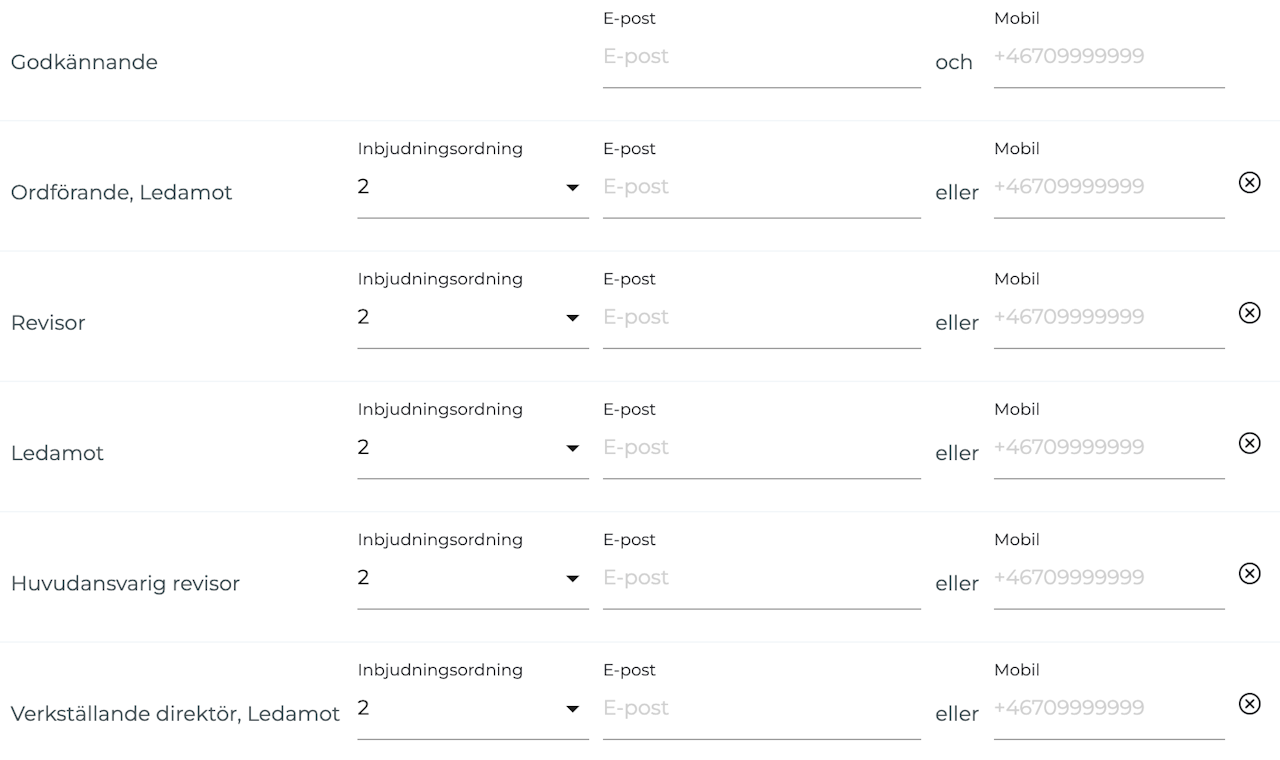This screenshot has width=1280, height=760.
Task: Expand Inbjudningsordning for Huvudansvarig revisor
Action: (472, 578)
